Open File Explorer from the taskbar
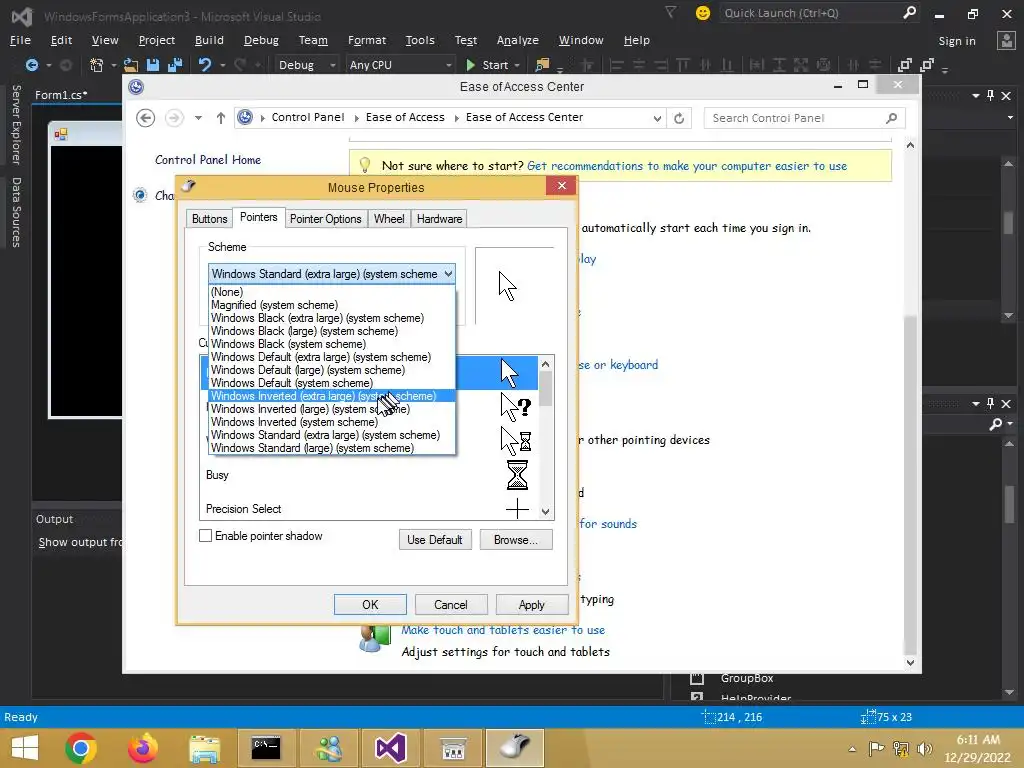The width and height of the screenshot is (1024, 768). click(204, 748)
